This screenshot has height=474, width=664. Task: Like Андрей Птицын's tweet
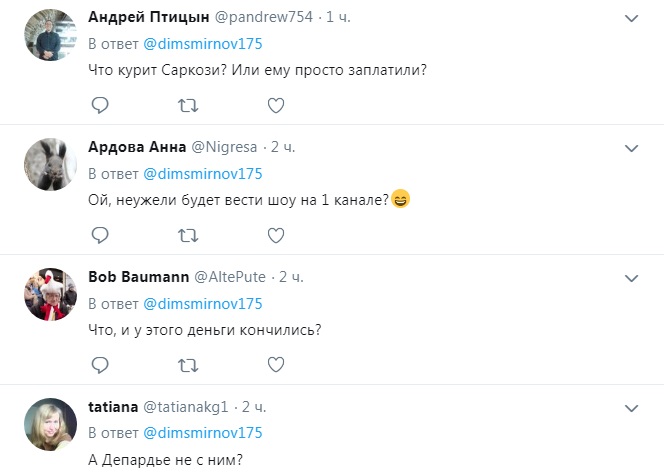tap(276, 105)
